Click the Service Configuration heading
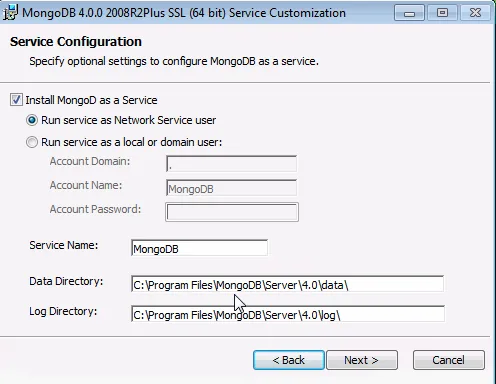The height and width of the screenshot is (384, 496). coord(76,42)
